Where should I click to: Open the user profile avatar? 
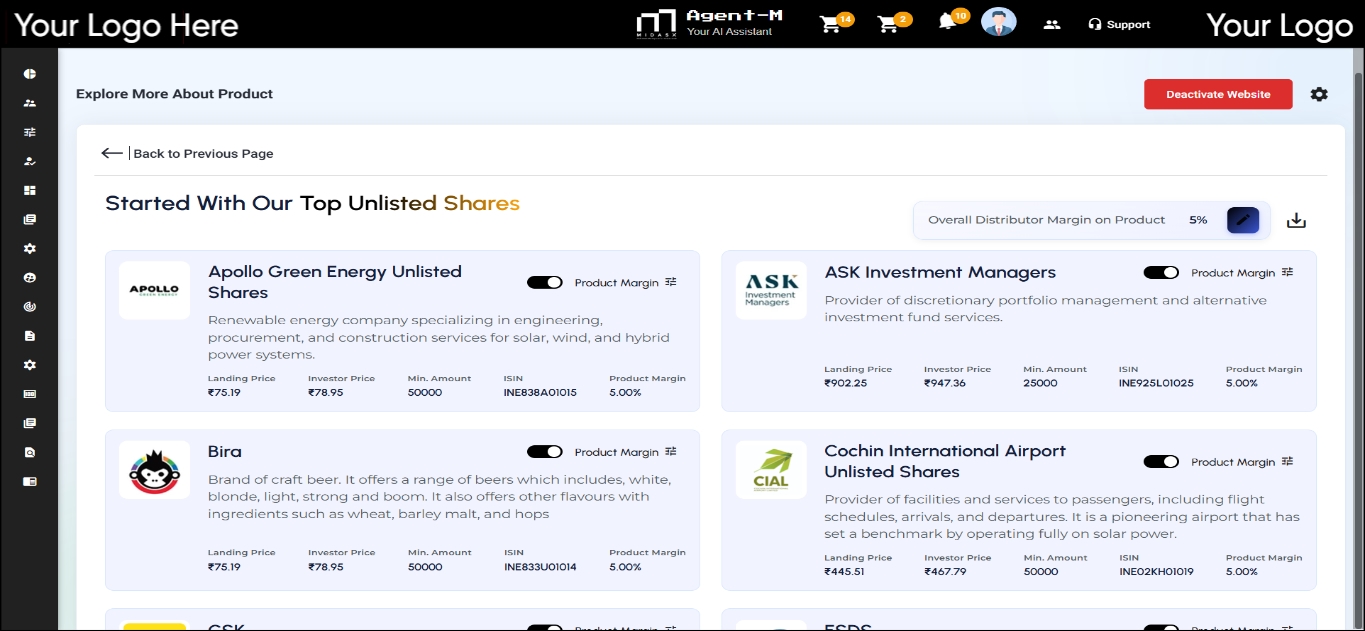pyautogui.click(x=998, y=23)
